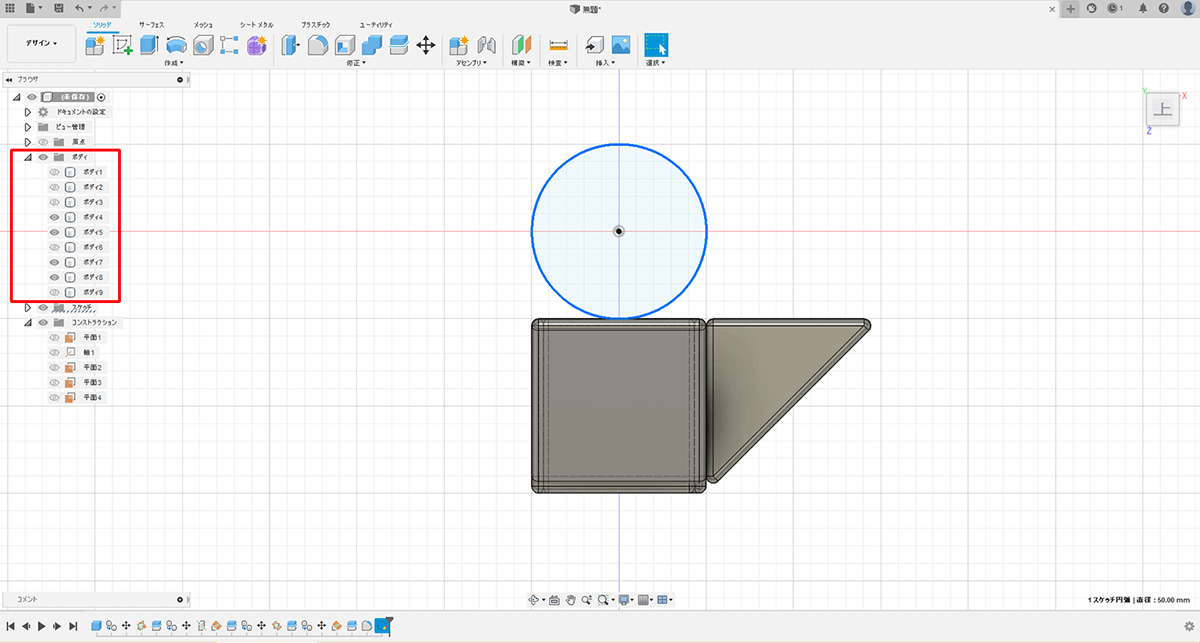
Task: Toggle visibility of 軸1
Action: 55,353
